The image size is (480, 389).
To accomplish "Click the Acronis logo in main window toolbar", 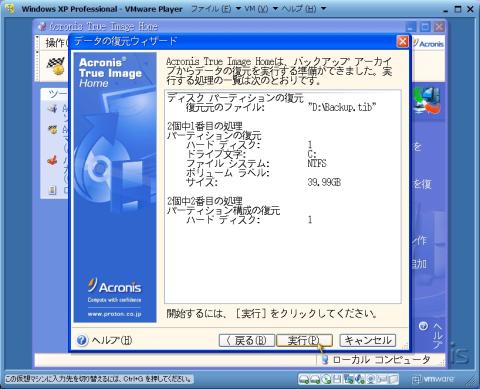I will [x=429, y=43].
